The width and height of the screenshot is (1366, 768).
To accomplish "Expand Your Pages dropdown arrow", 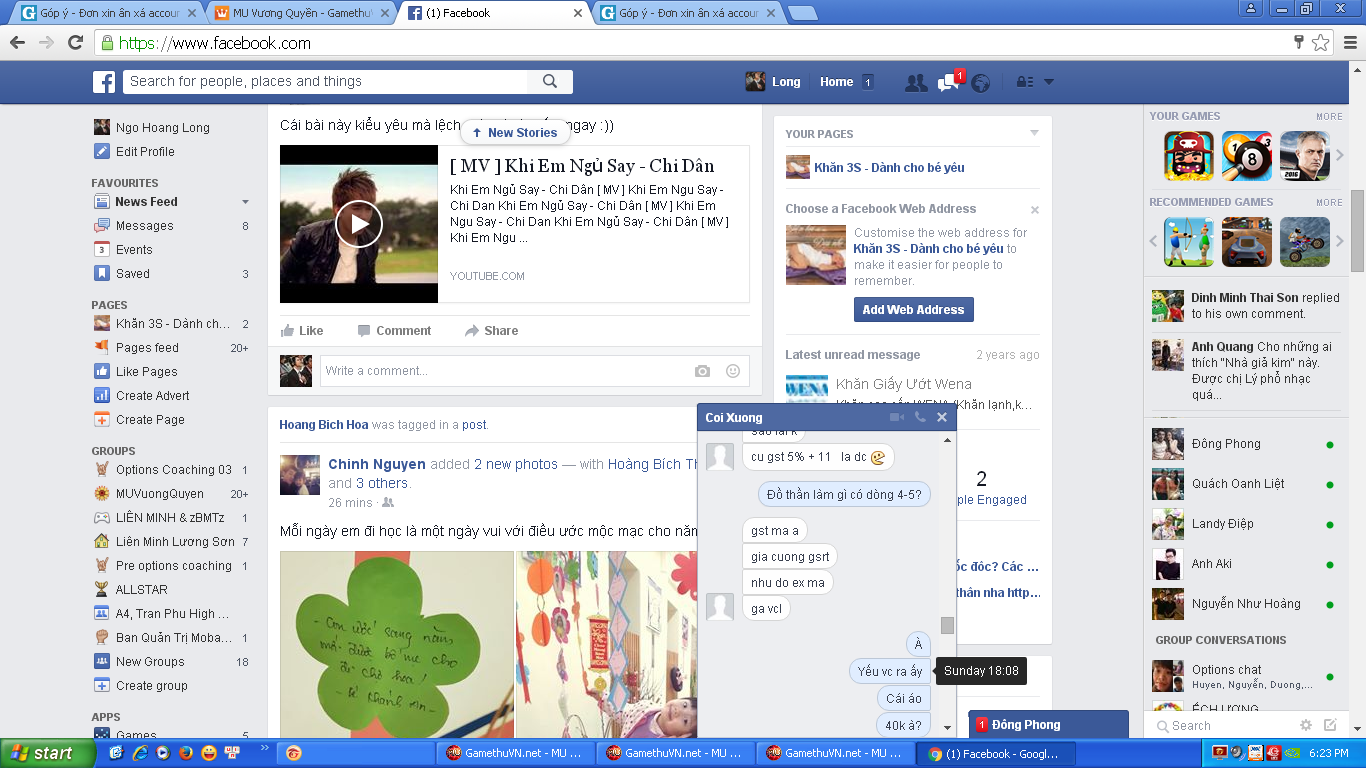I will tap(1035, 133).
